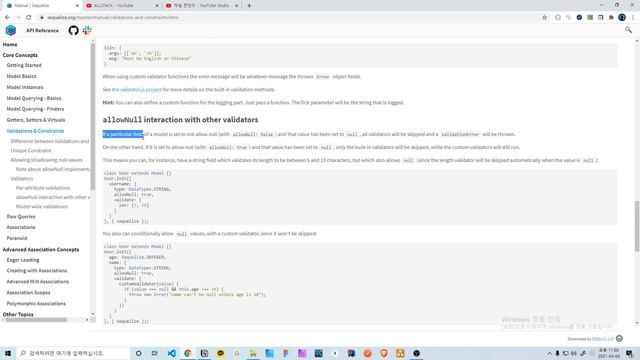640x360 pixels.
Task: Click the blue checkmark extension icon
Action: (x=579, y=18)
